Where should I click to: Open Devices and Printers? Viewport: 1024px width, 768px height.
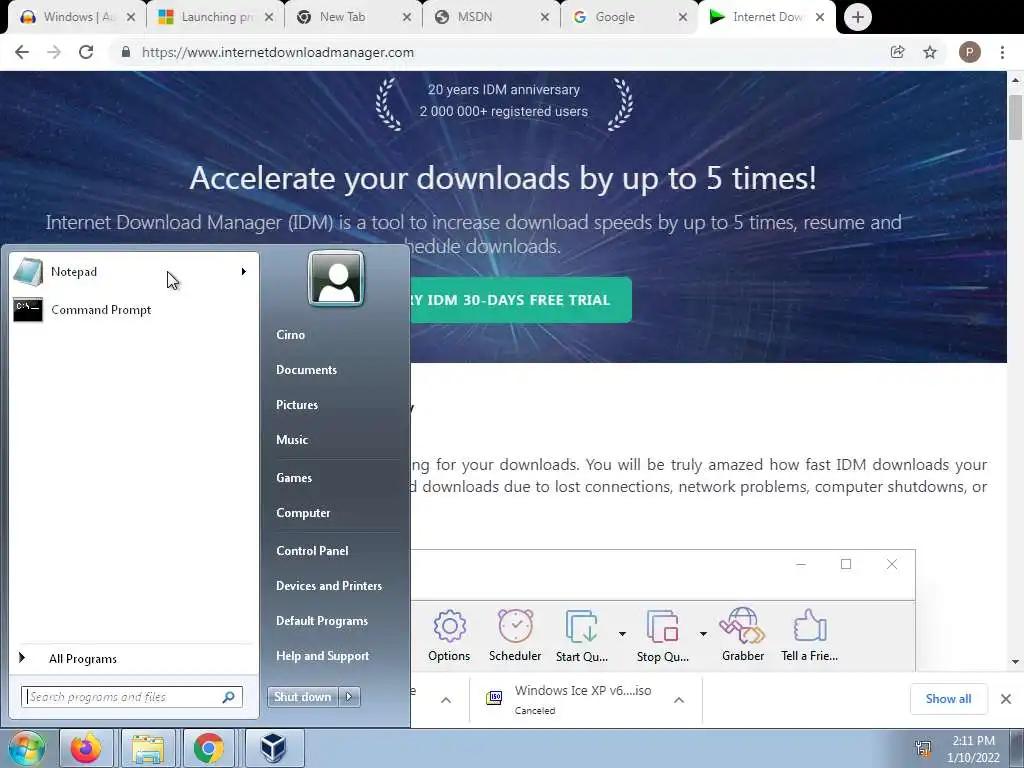(x=329, y=586)
